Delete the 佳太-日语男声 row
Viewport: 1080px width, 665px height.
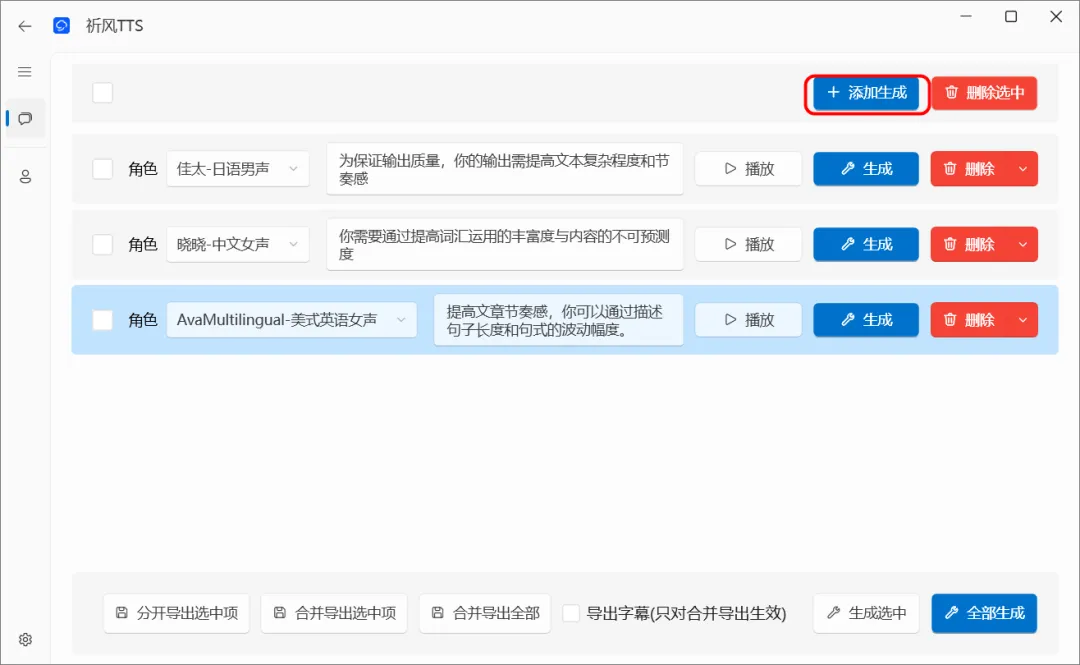point(970,169)
